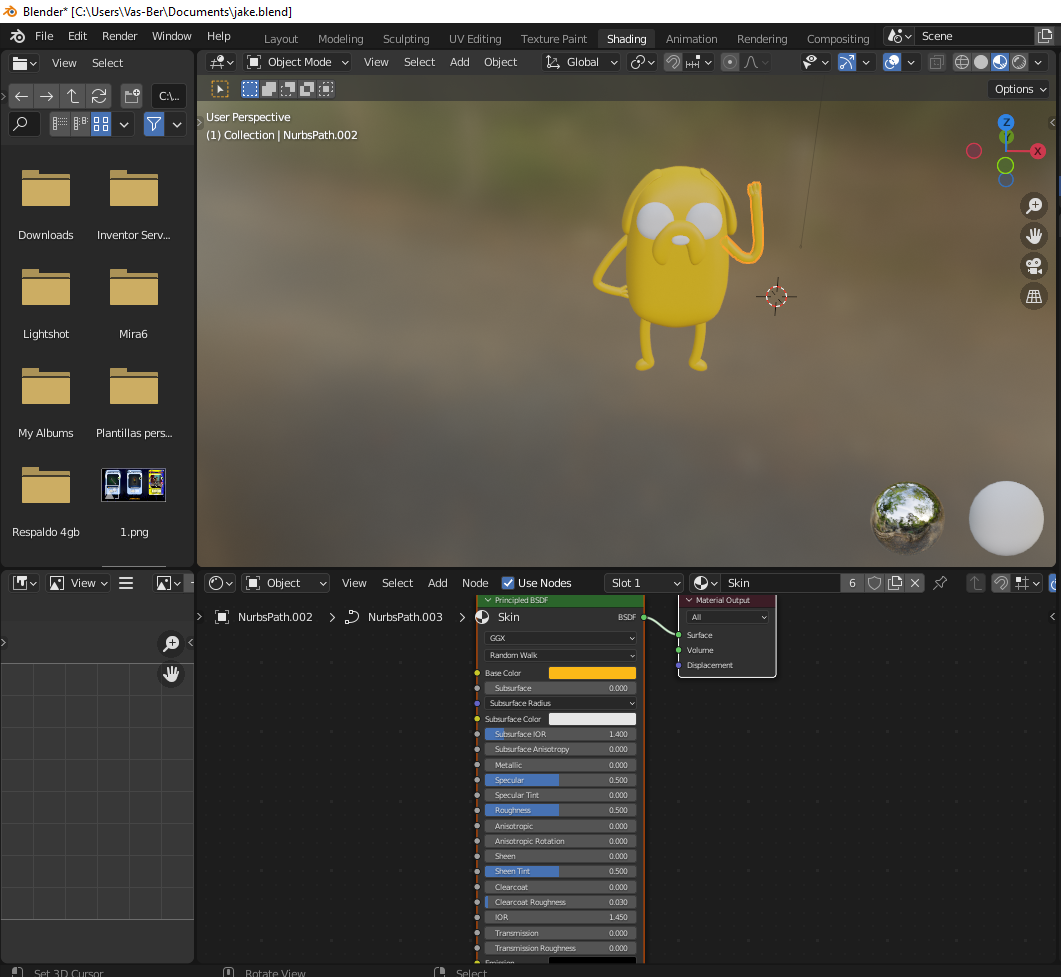Screen dimensions: 1061x977
Task: Click material user count 6 button
Action: pyautogui.click(x=853, y=583)
